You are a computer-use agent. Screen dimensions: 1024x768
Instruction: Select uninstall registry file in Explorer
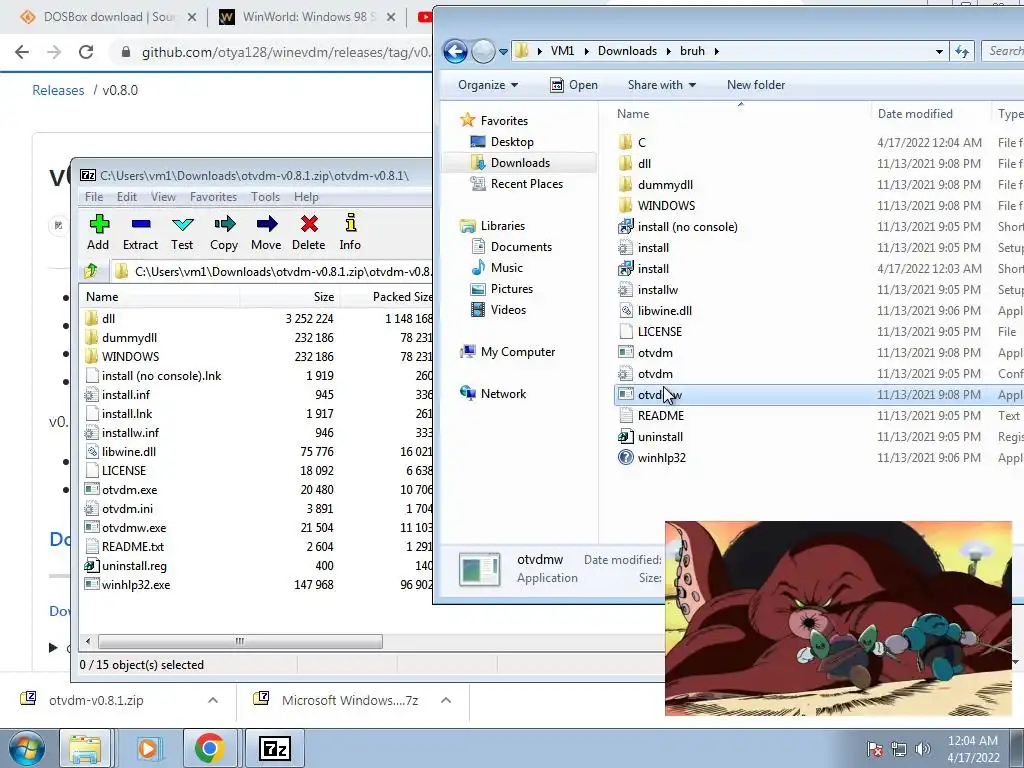[x=660, y=437]
